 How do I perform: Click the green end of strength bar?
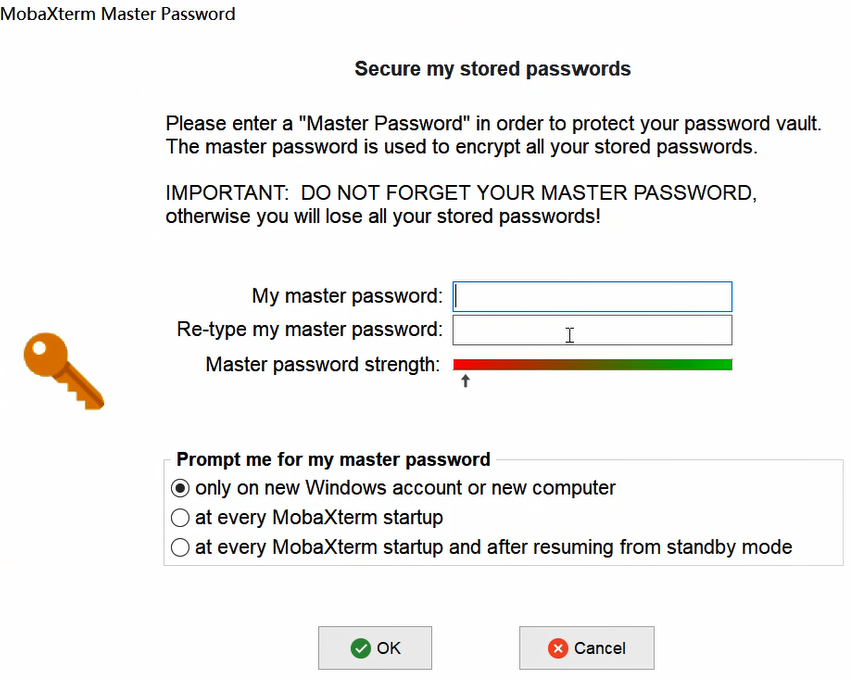(724, 364)
